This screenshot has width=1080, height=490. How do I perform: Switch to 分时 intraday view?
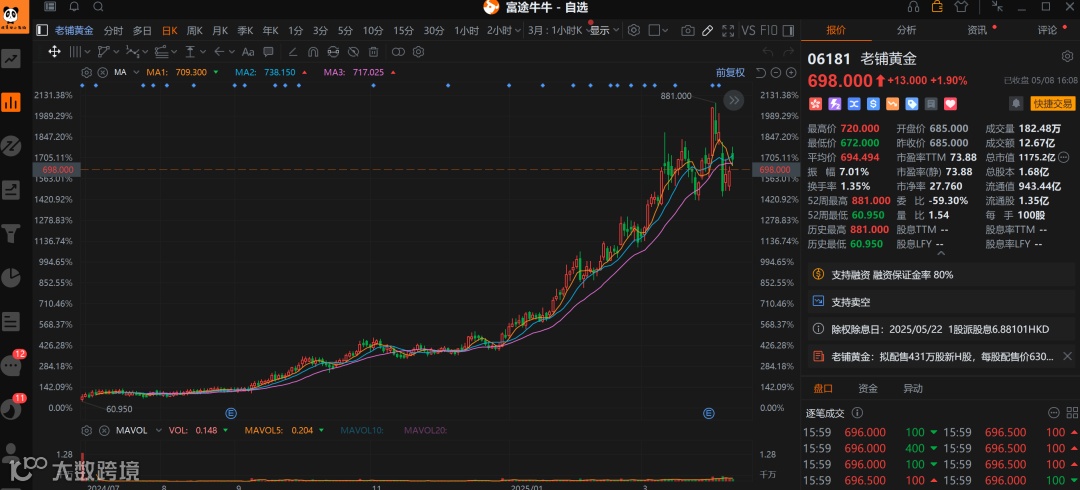click(x=114, y=30)
